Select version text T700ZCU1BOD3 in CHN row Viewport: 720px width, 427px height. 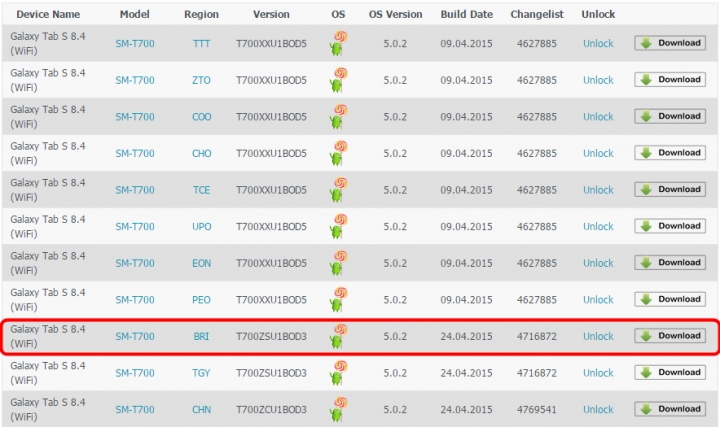[x=271, y=410]
